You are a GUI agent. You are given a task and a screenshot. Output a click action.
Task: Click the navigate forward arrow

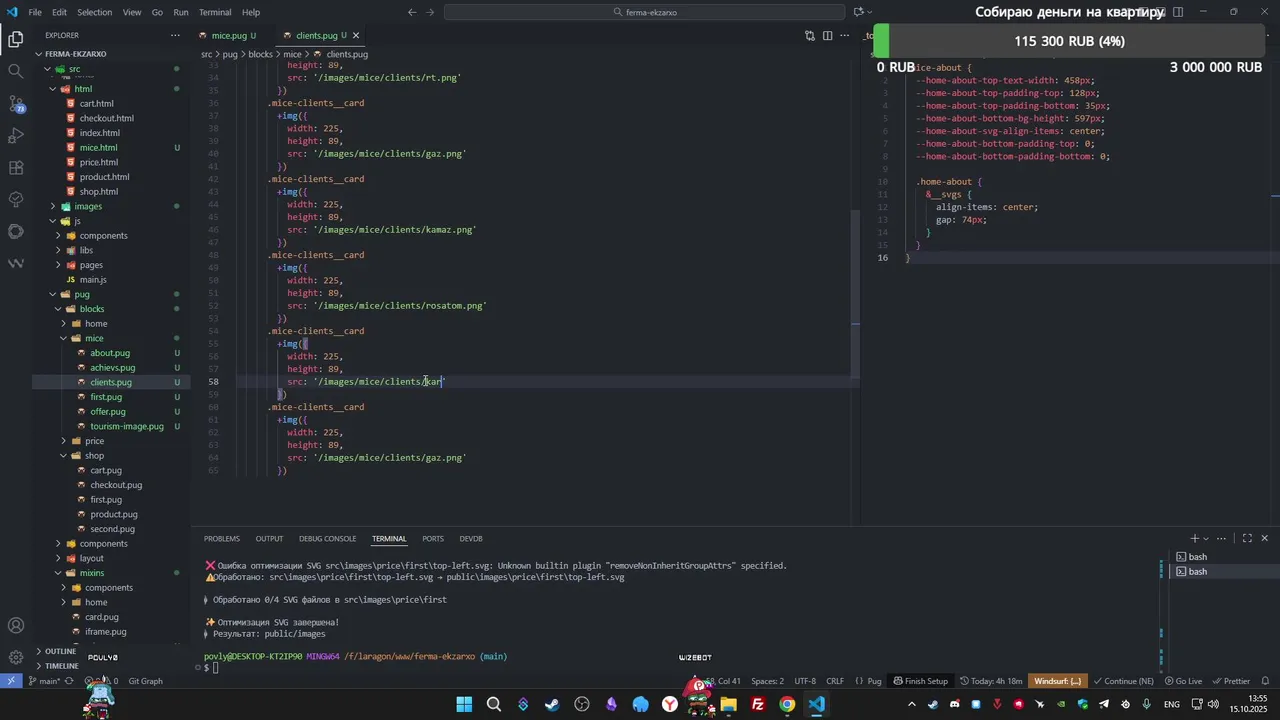point(432,12)
